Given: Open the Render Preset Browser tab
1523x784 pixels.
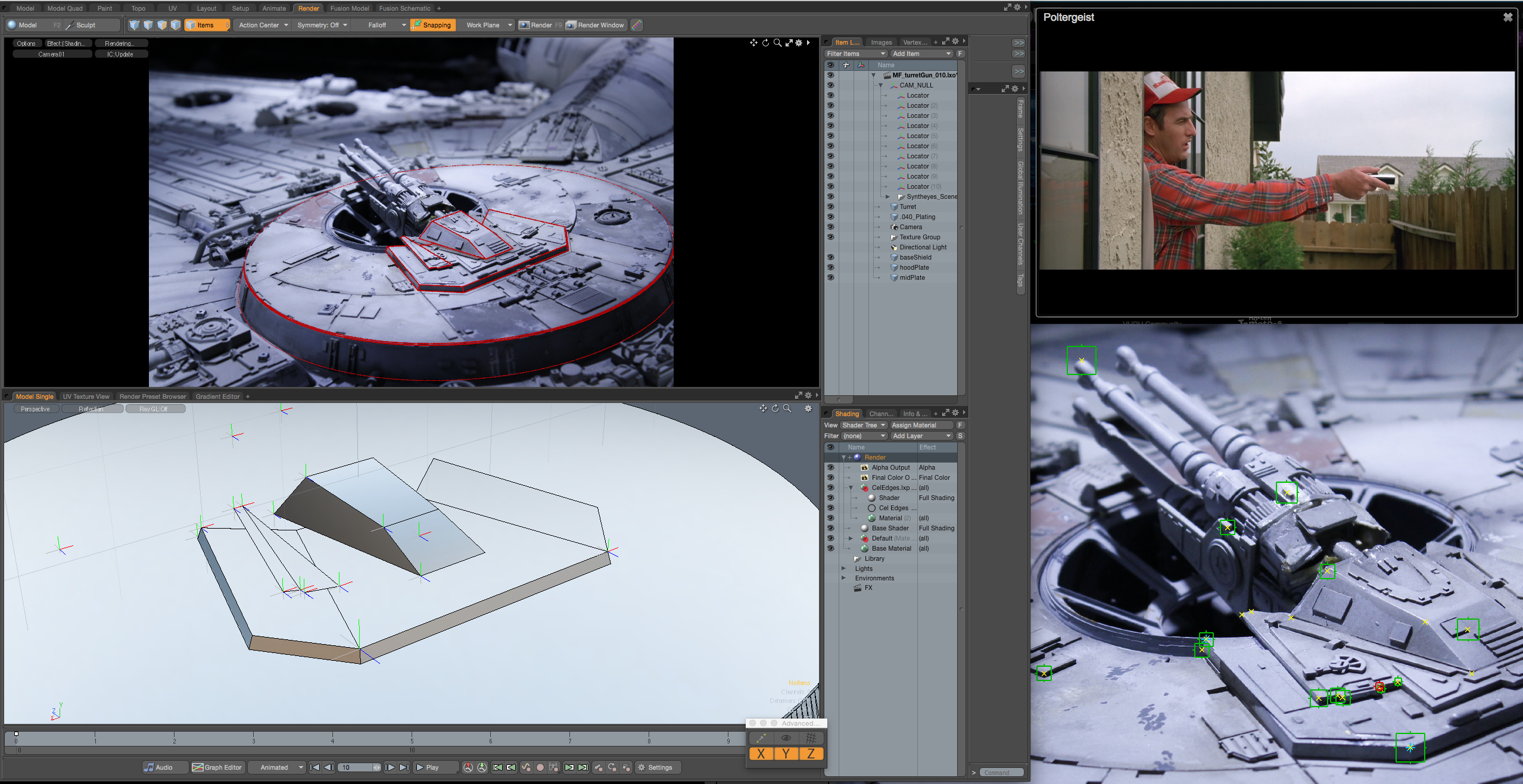Looking at the screenshot, I should click(152, 396).
